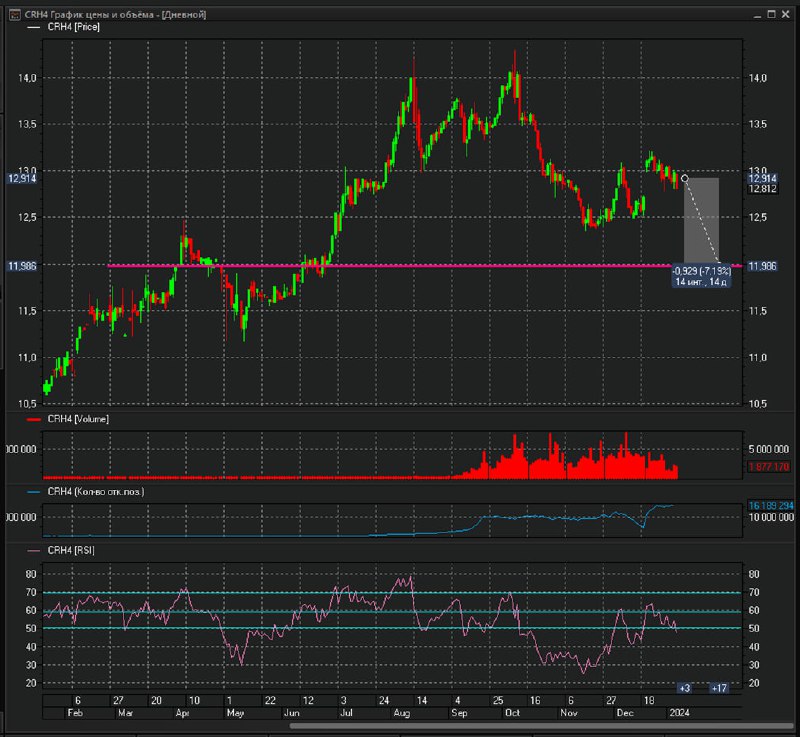The width and height of the screenshot is (800, 737).
Task: Click the red swatch beside CRH4 [Volume]
Action: (34, 420)
